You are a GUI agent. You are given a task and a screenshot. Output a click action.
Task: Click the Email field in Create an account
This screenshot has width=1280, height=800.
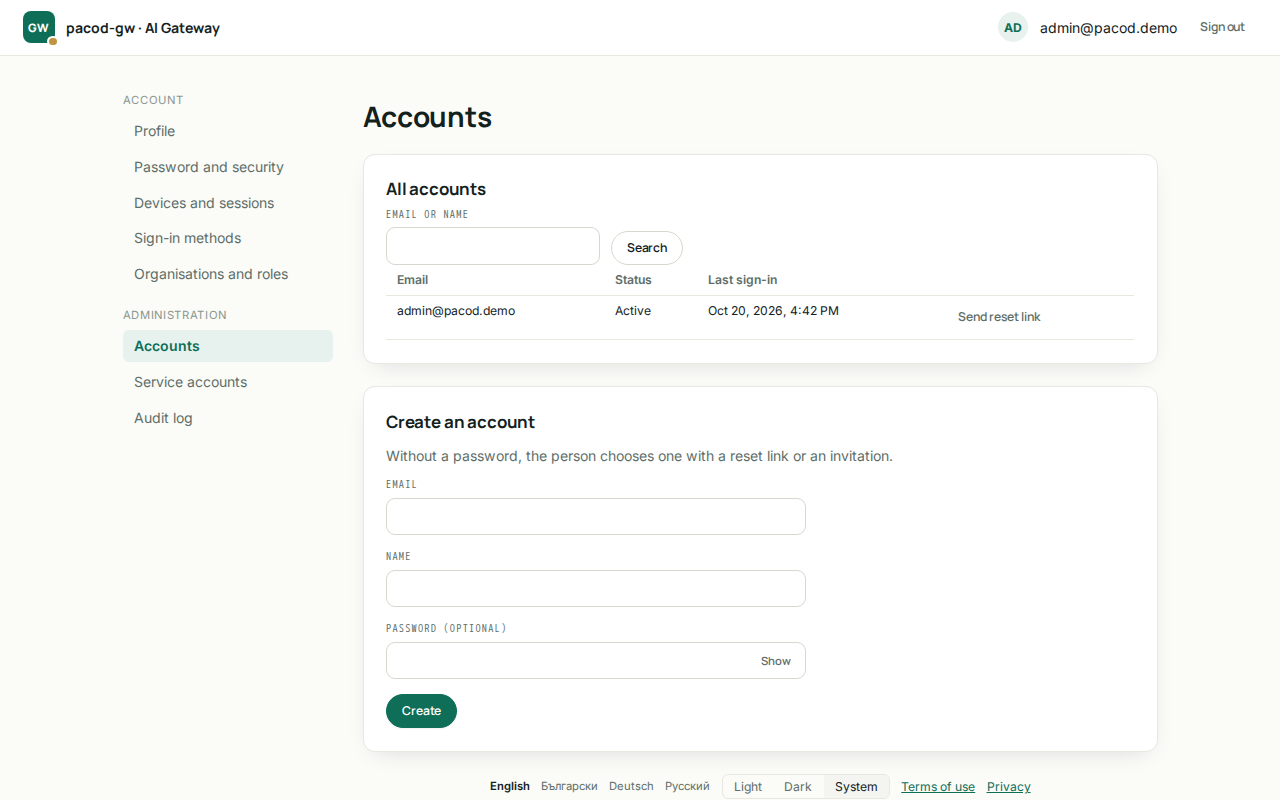coord(596,517)
